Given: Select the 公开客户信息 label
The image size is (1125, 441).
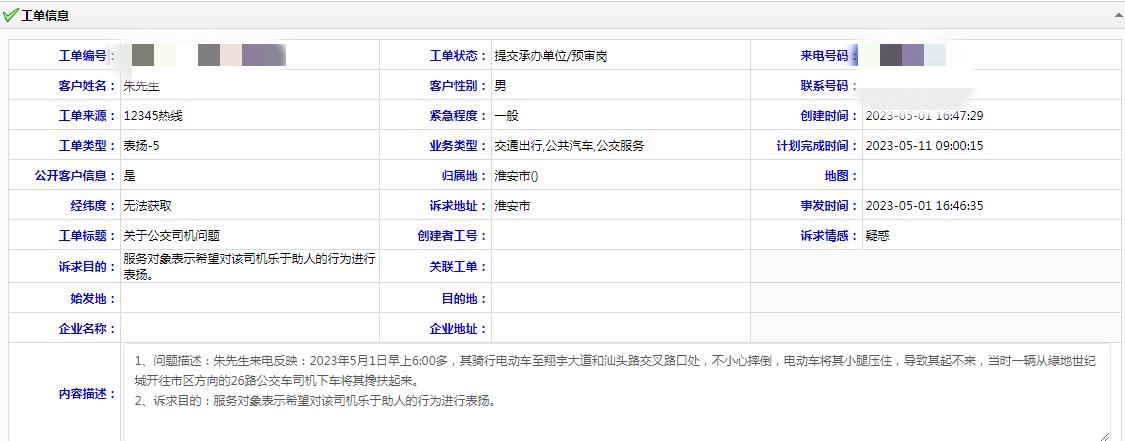Looking at the screenshot, I should coord(75,176).
